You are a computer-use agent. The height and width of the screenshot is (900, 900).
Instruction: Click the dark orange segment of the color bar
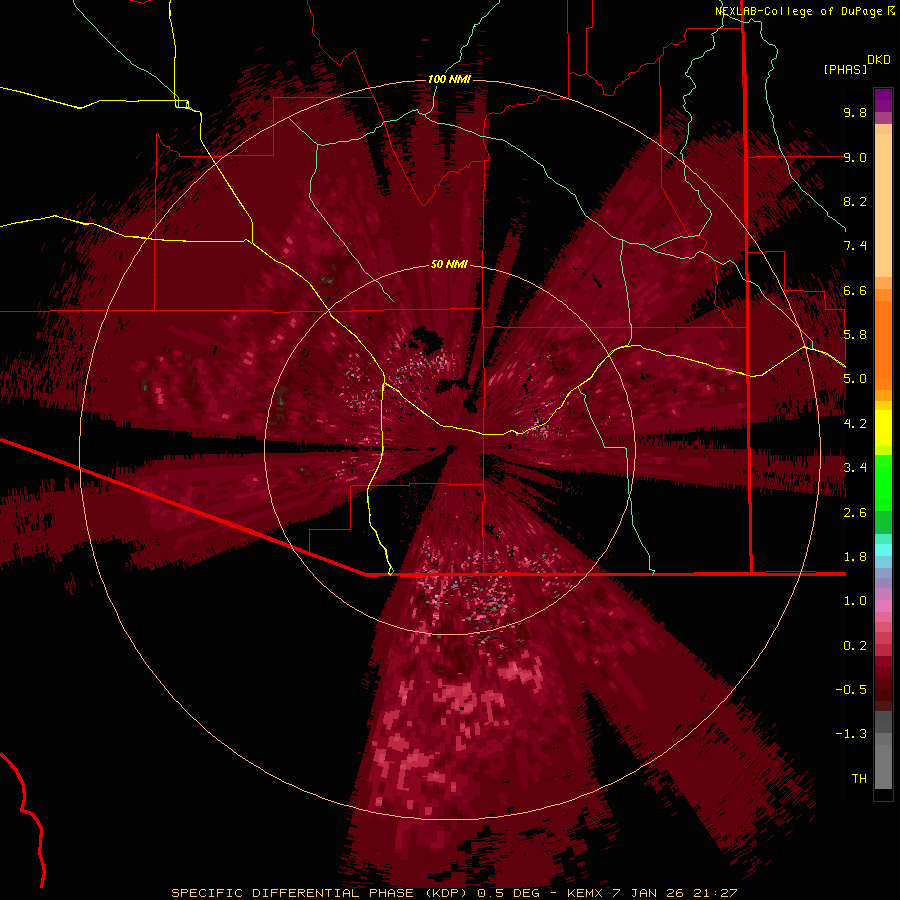[883, 344]
